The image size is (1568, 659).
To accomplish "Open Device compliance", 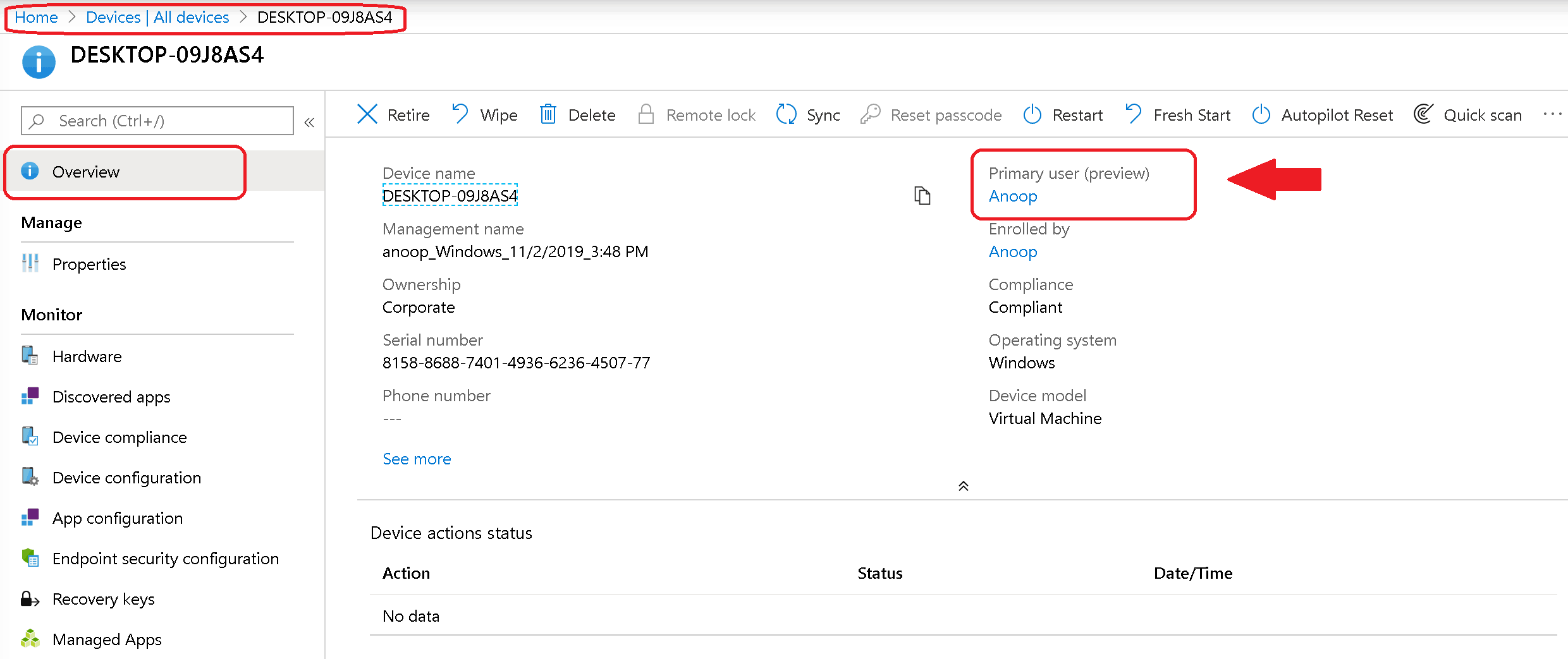I will (x=119, y=437).
